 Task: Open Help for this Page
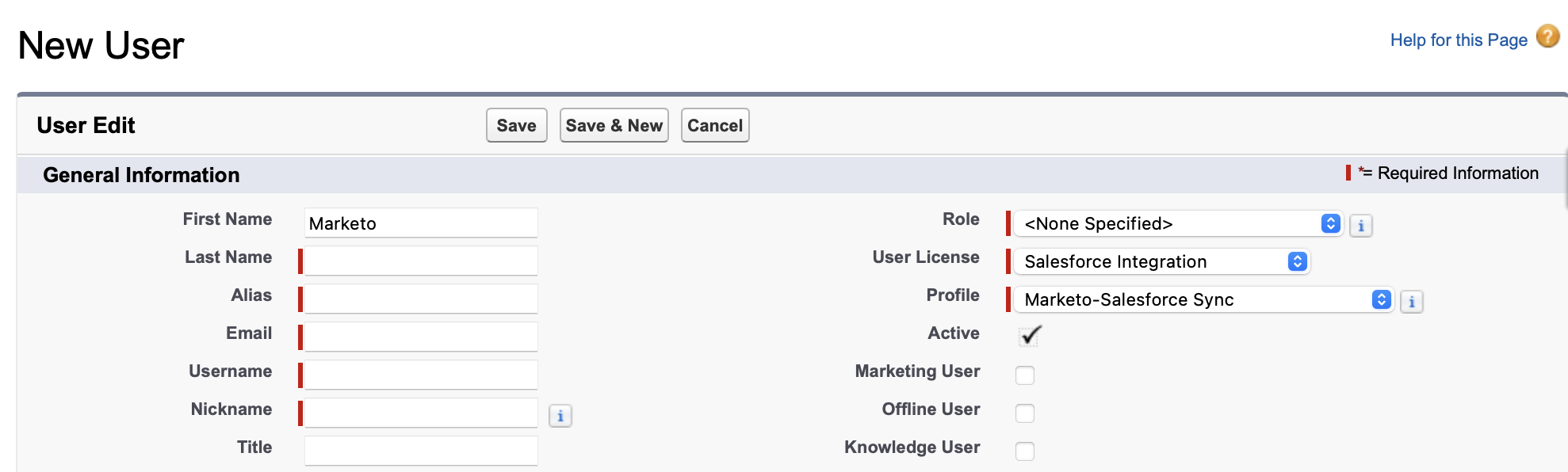click(x=1458, y=39)
